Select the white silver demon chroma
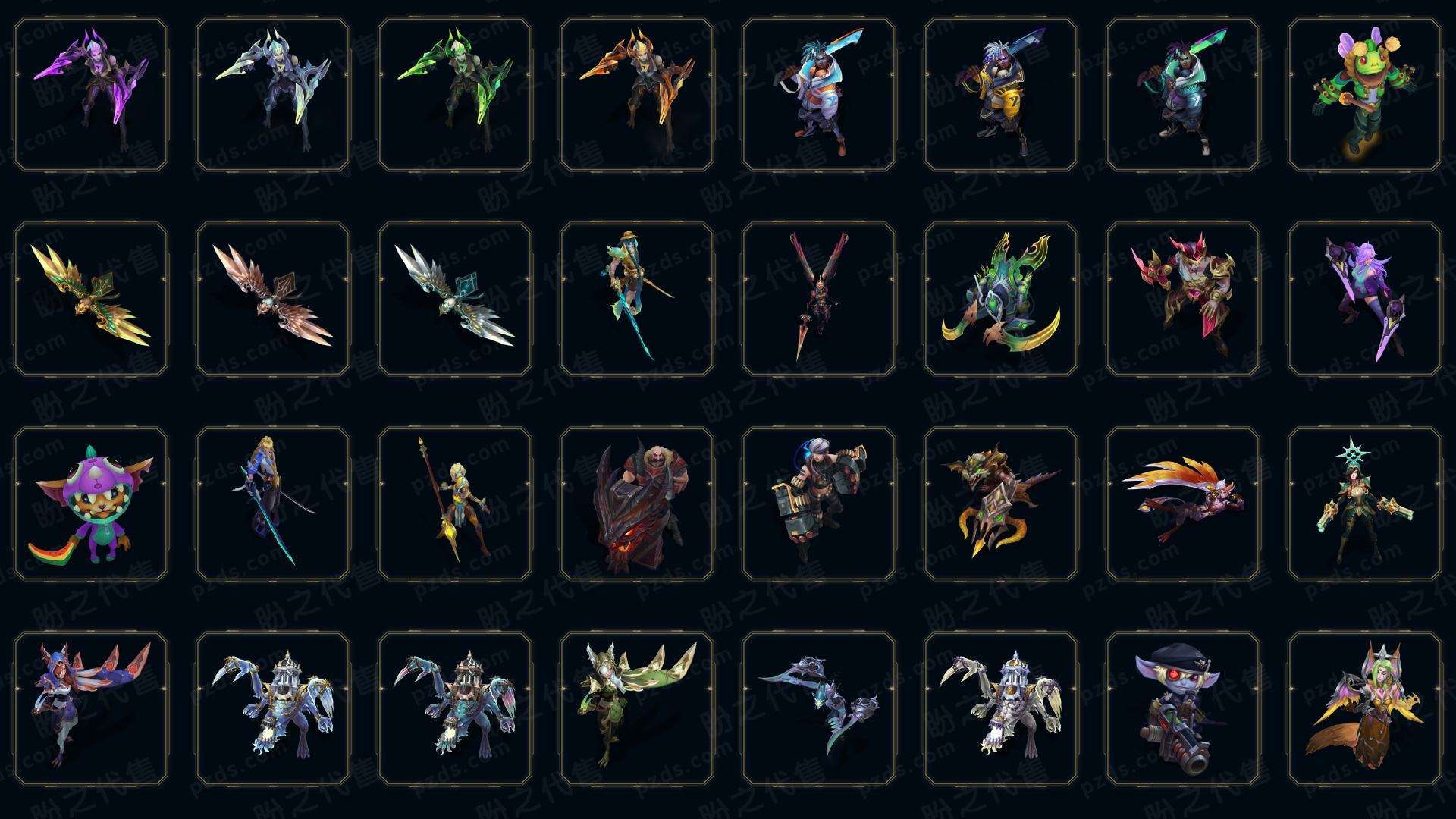Screen dimensions: 1456x819 tap(273, 95)
